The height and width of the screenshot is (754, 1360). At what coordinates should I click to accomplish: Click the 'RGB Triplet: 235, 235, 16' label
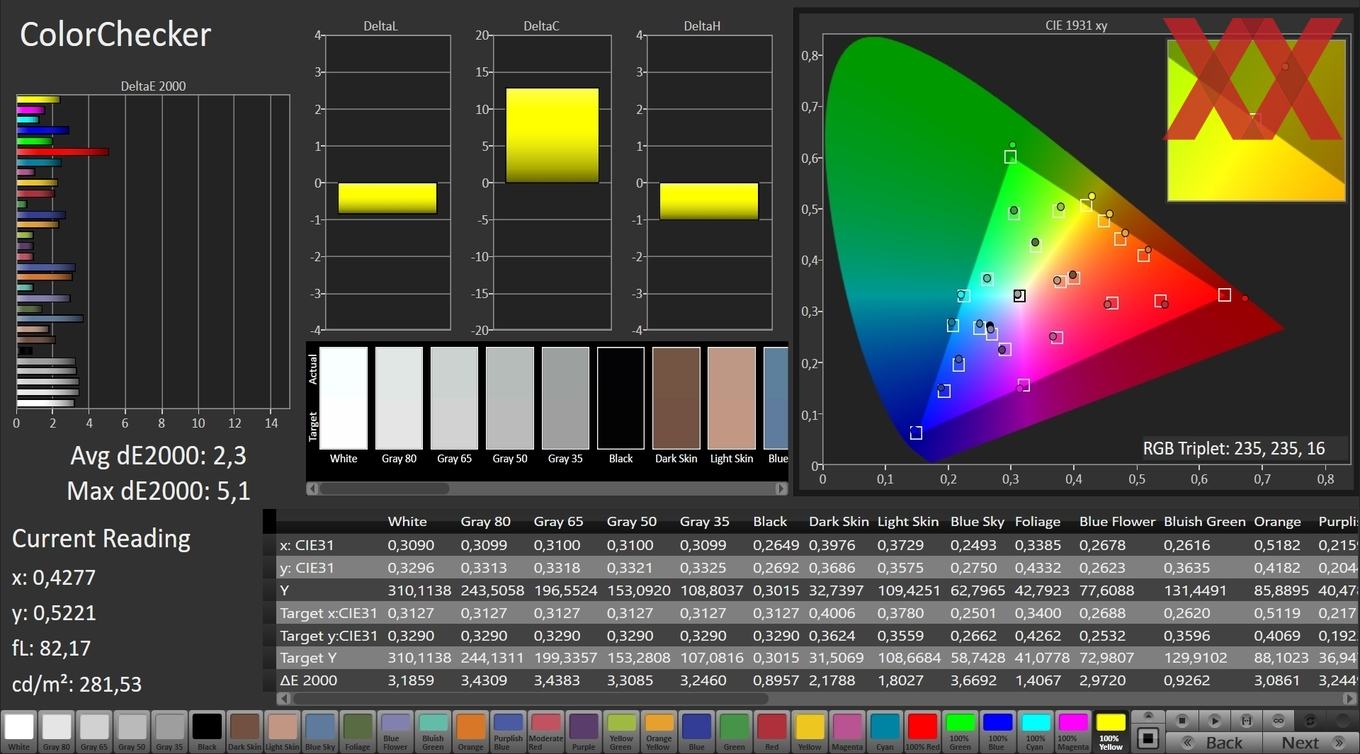1234,448
